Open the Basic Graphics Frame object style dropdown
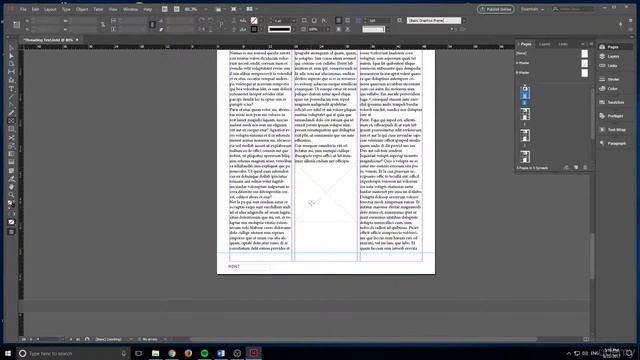Image resolution: width=640 pixels, height=360 pixels. (x=464, y=20)
